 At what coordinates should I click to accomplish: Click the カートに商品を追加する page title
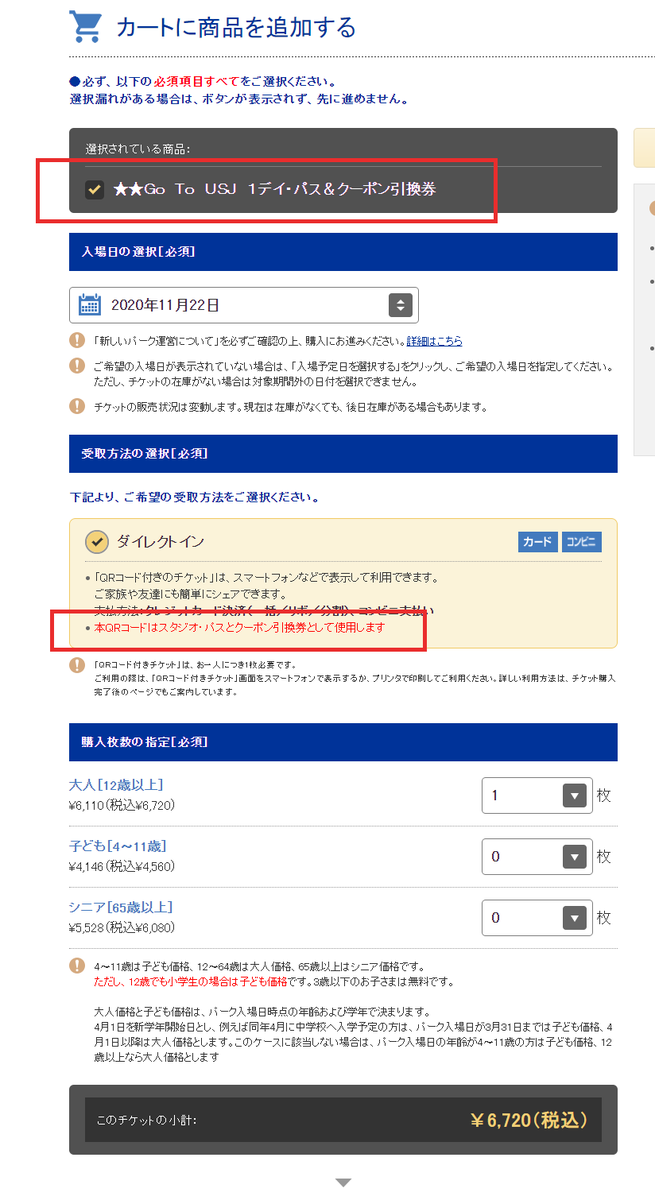point(236,27)
